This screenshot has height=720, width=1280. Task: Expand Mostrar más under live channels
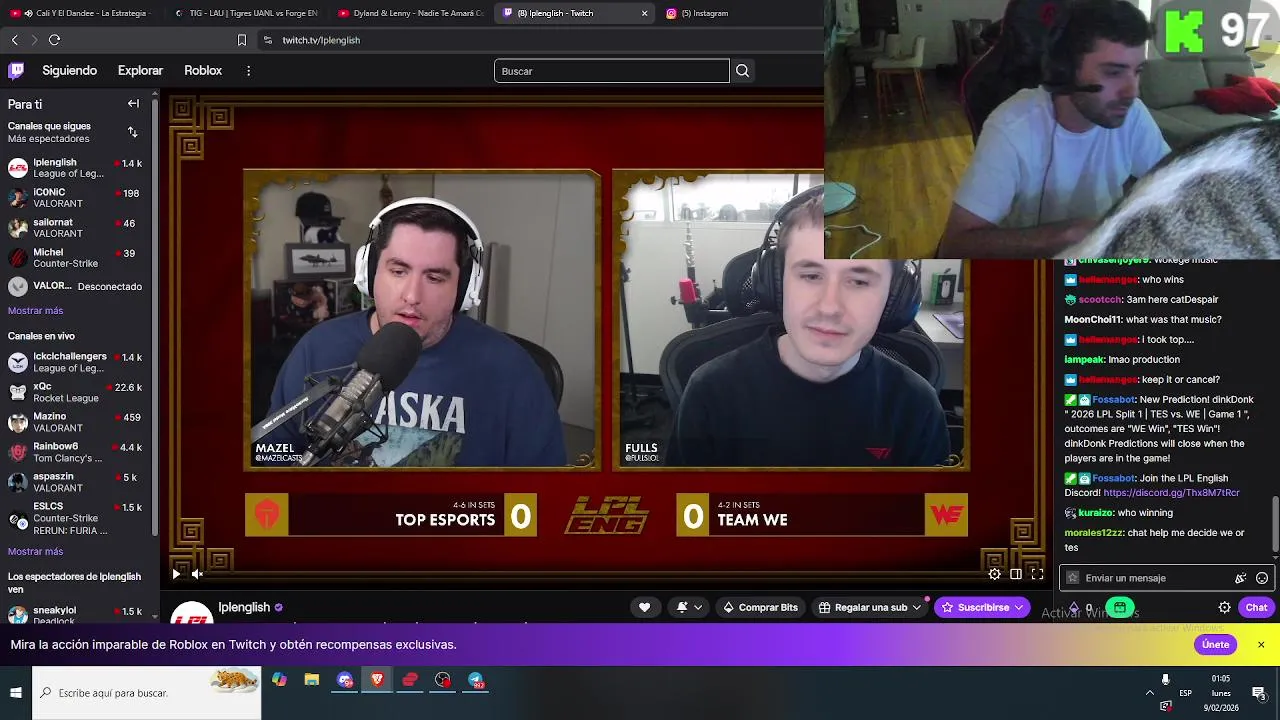pyautogui.click(x=35, y=552)
